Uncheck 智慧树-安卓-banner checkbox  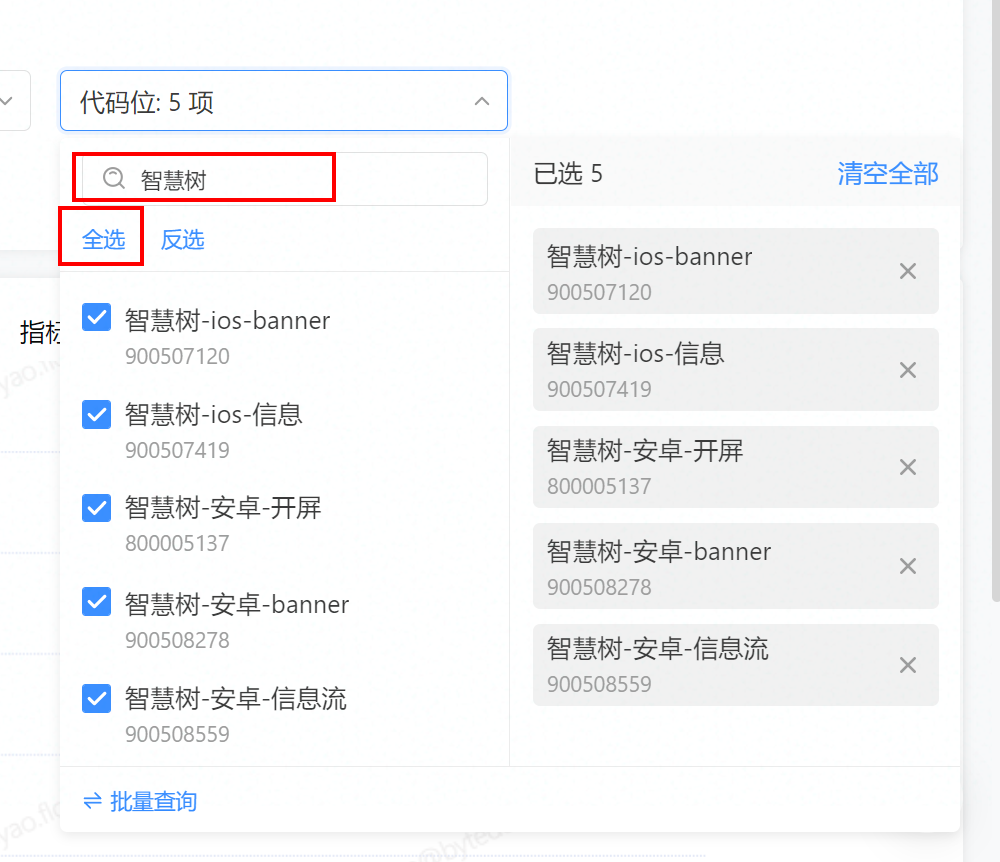tap(96, 602)
